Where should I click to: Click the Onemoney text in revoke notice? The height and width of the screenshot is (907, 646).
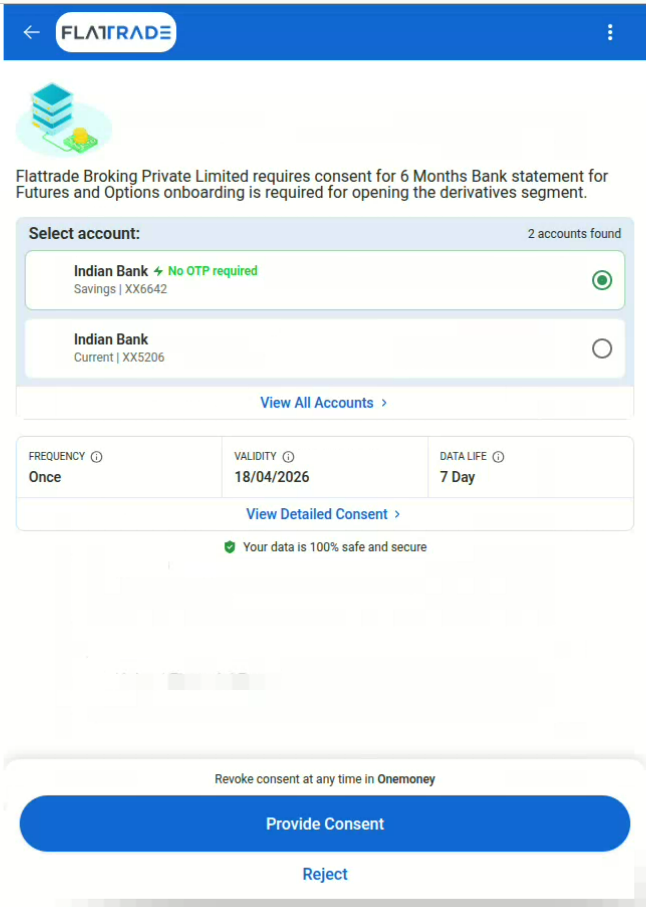pos(406,779)
